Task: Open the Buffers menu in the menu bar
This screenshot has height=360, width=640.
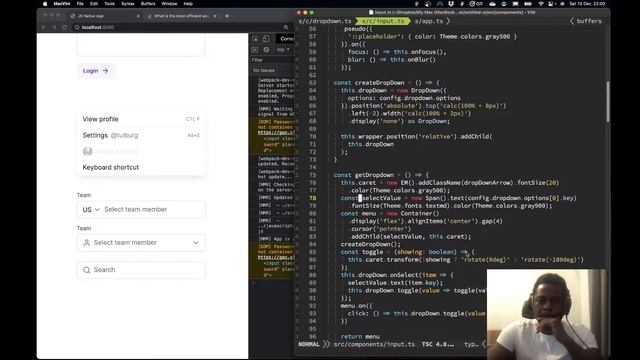Action: click(x=148, y=4)
